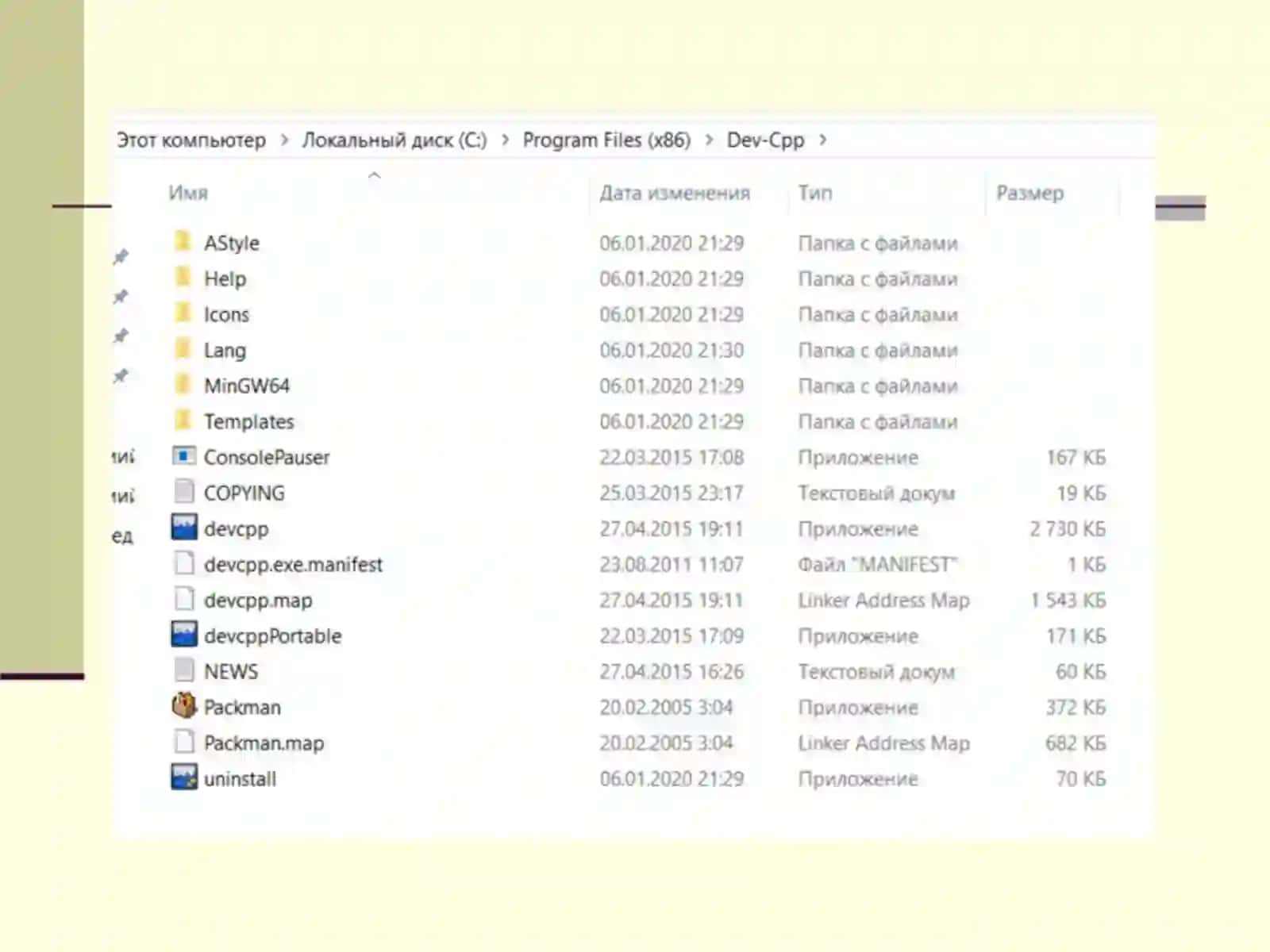The height and width of the screenshot is (952, 1270).
Task: Click the COPYING text document icon
Action: [184, 492]
